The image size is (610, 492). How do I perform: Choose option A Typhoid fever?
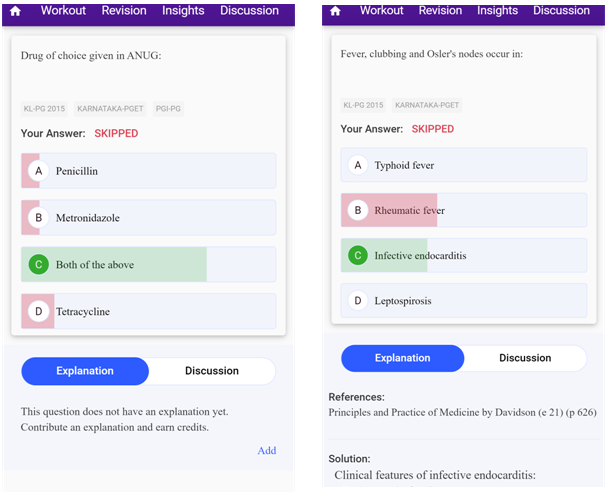point(464,165)
